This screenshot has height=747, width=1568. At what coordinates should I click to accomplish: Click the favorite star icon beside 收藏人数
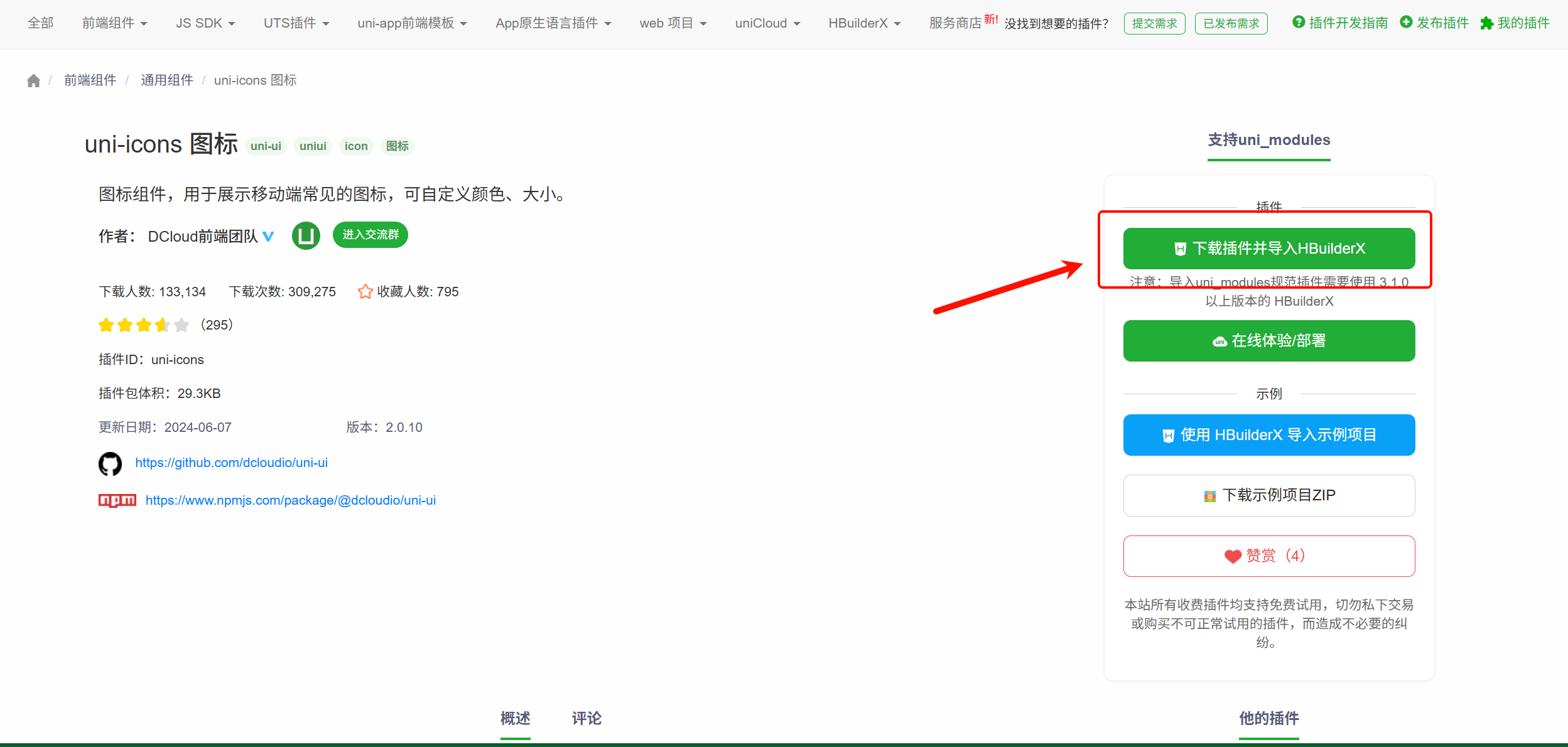[x=365, y=291]
